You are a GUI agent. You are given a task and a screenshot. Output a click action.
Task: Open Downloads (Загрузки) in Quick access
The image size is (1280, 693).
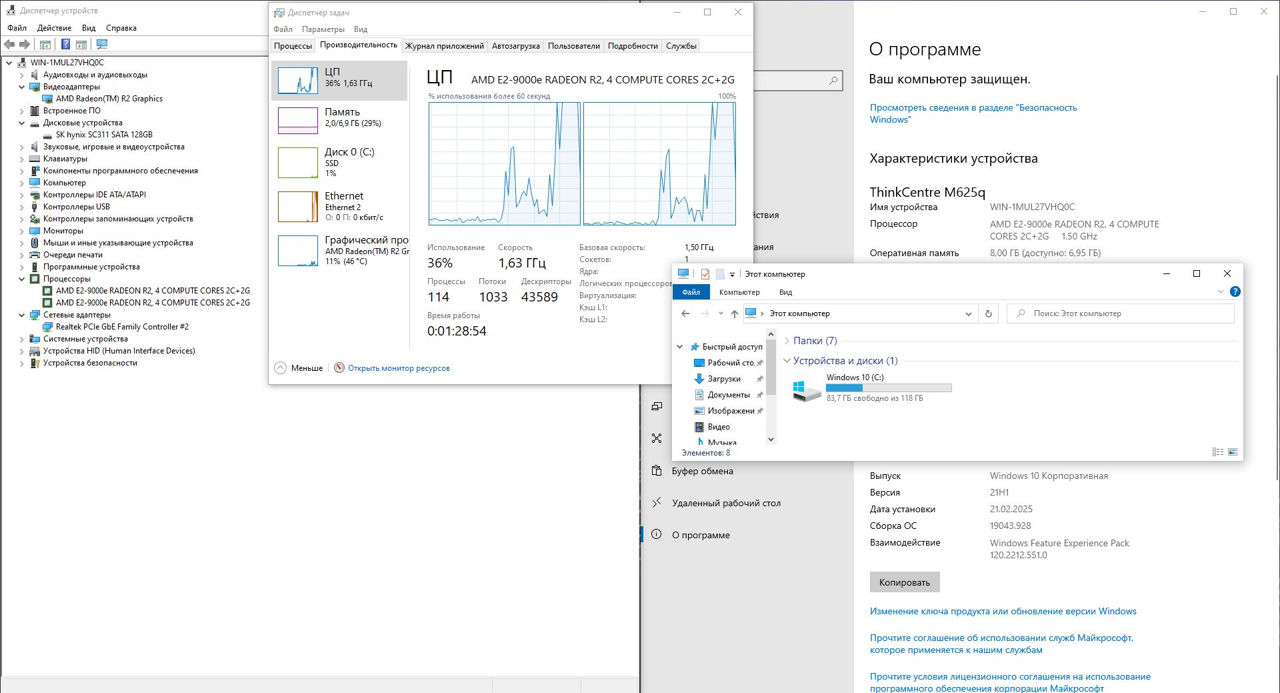point(724,379)
